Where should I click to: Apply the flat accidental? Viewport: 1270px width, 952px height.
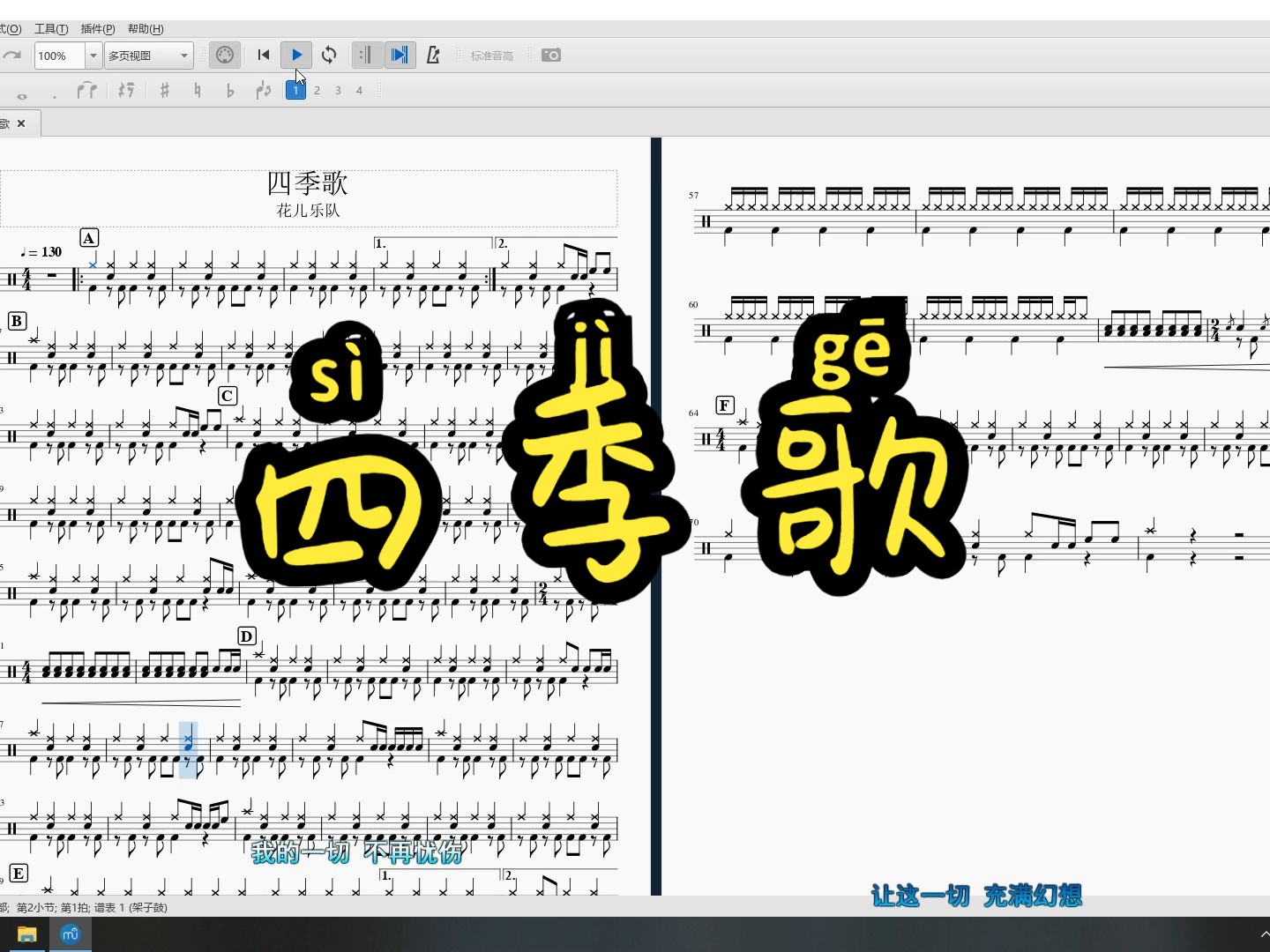(230, 90)
